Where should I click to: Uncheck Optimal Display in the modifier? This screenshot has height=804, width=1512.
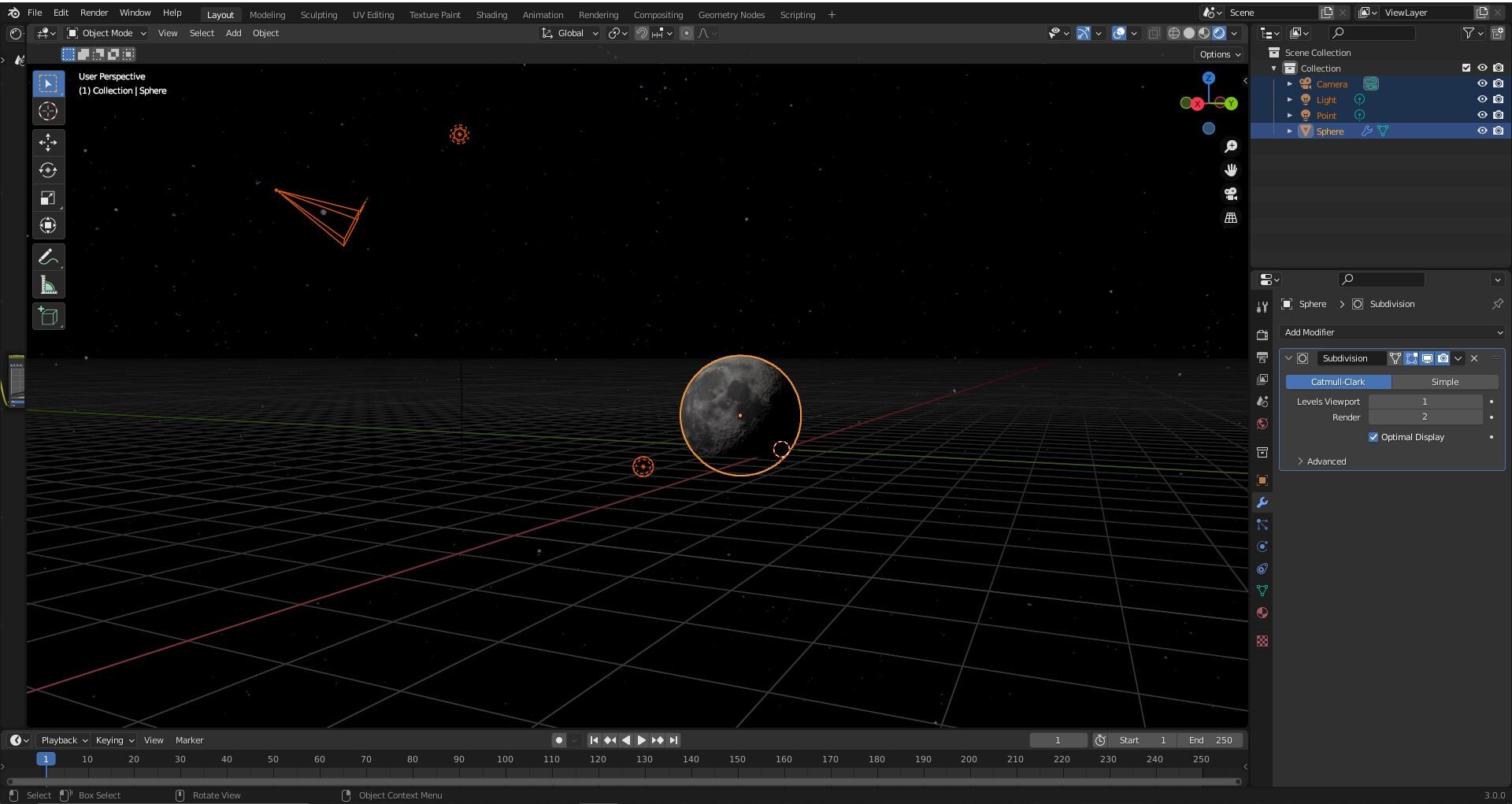tap(1373, 436)
